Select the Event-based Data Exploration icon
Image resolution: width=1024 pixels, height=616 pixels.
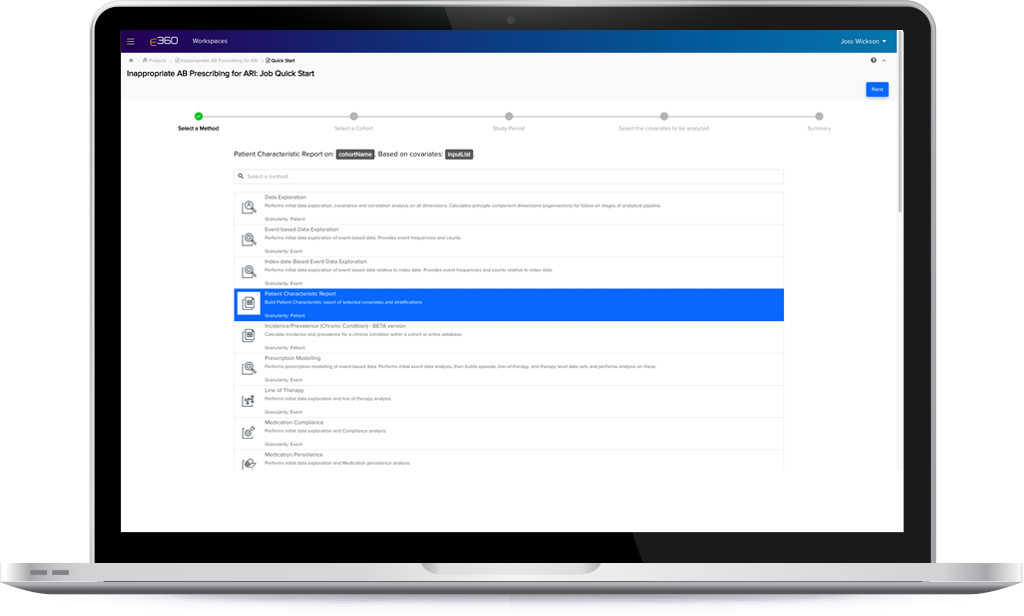[248, 240]
